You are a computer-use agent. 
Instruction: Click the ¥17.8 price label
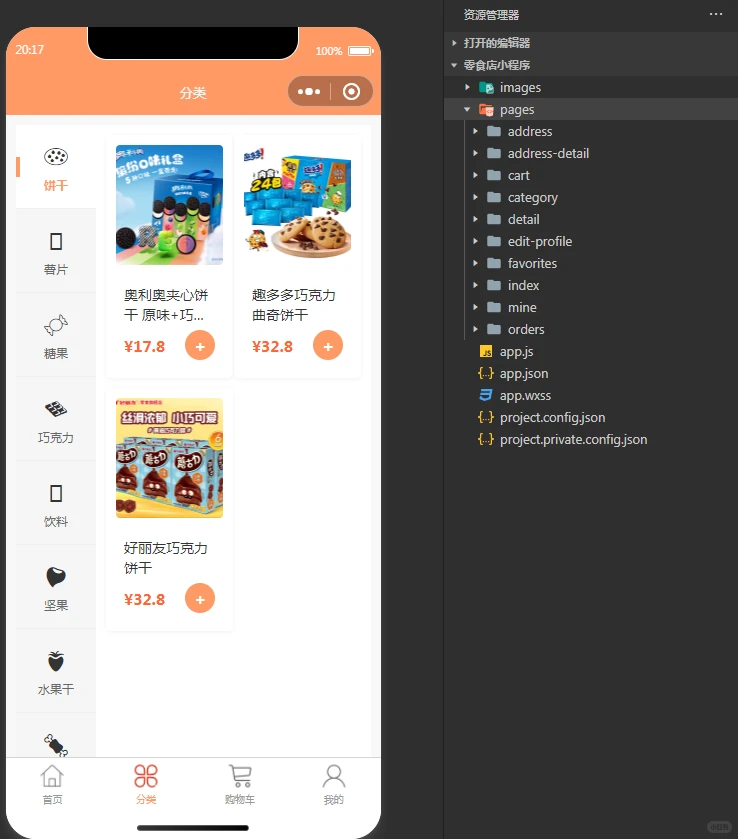click(144, 346)
